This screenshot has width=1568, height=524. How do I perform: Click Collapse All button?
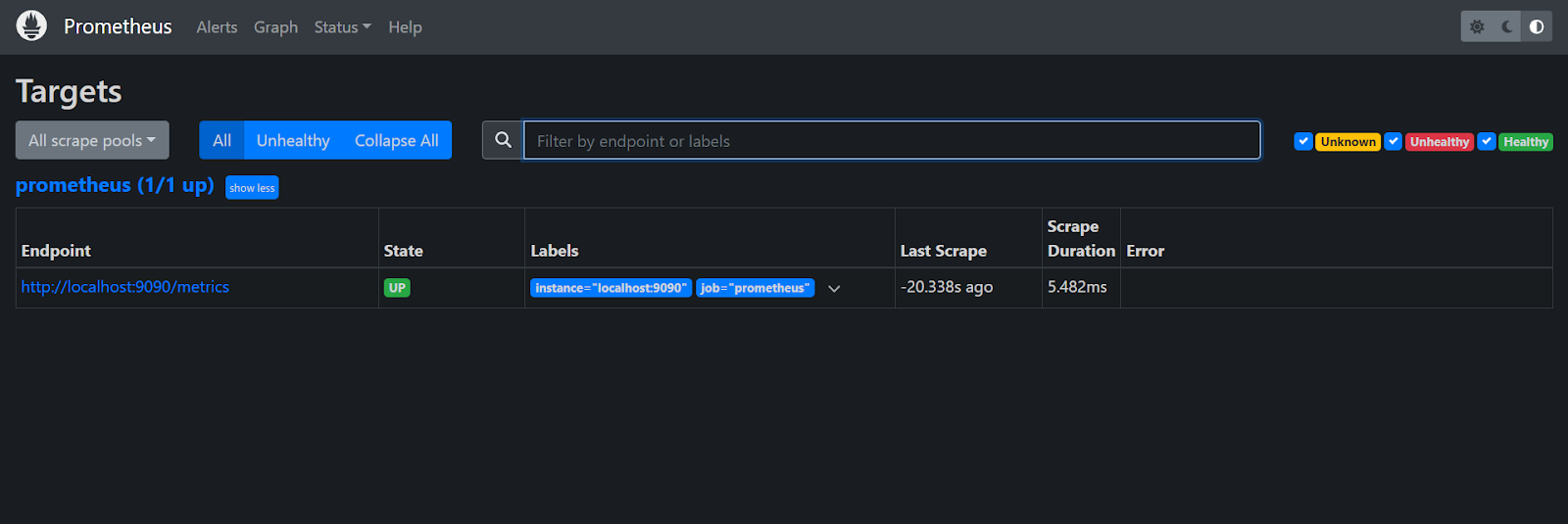[x=397, y=140]
